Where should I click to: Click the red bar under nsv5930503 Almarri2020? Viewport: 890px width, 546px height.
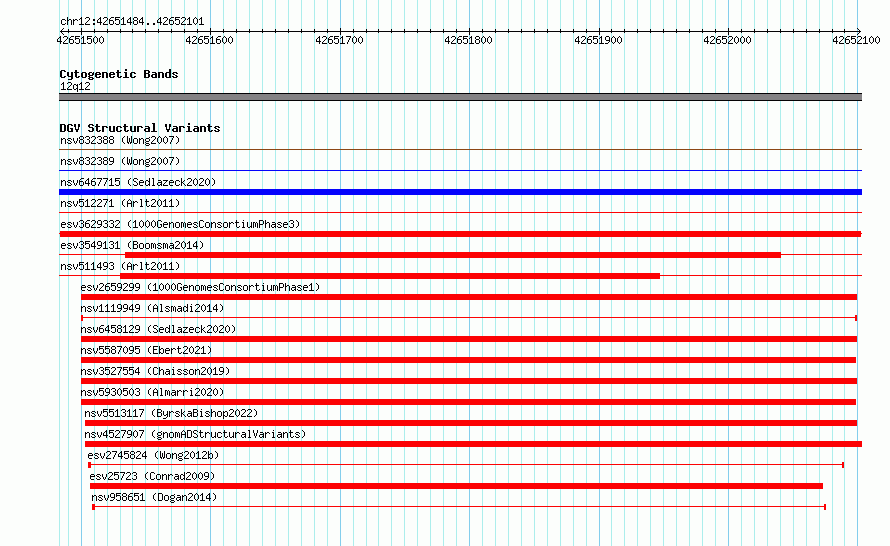click(x=468, y=402)
